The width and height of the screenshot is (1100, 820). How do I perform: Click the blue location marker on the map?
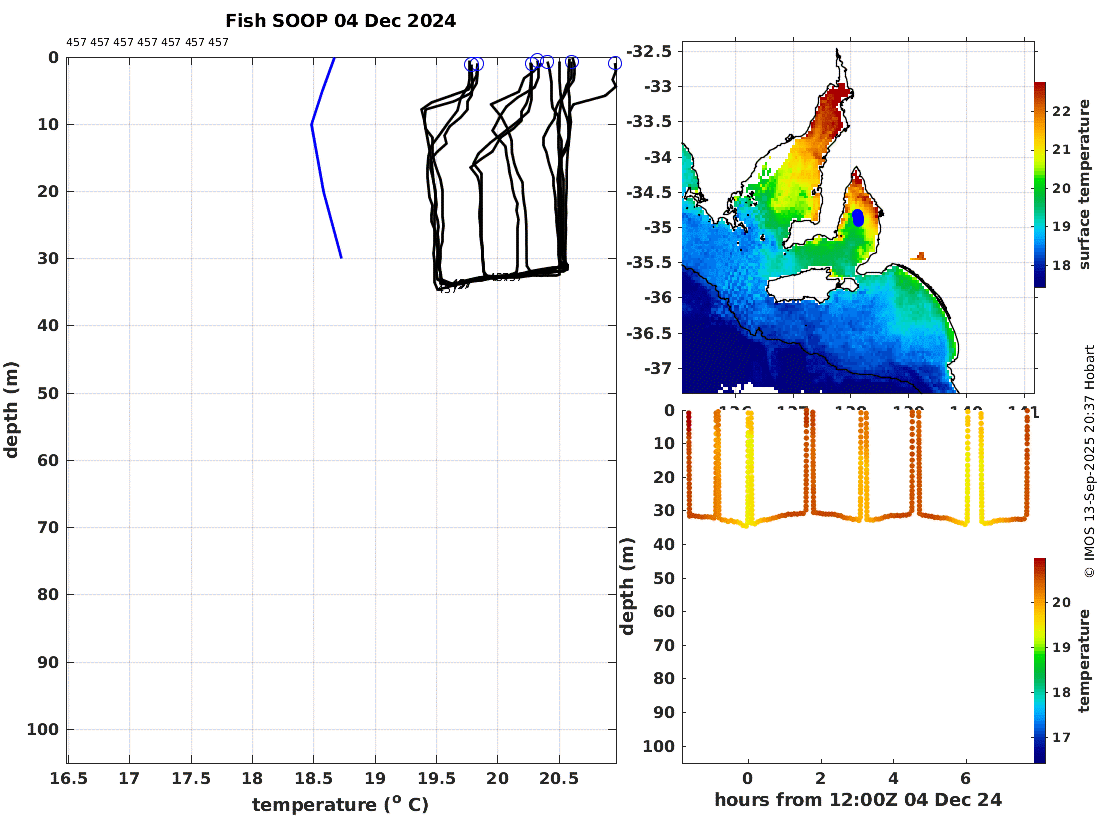pyautogui.click(x=857, y=218)
